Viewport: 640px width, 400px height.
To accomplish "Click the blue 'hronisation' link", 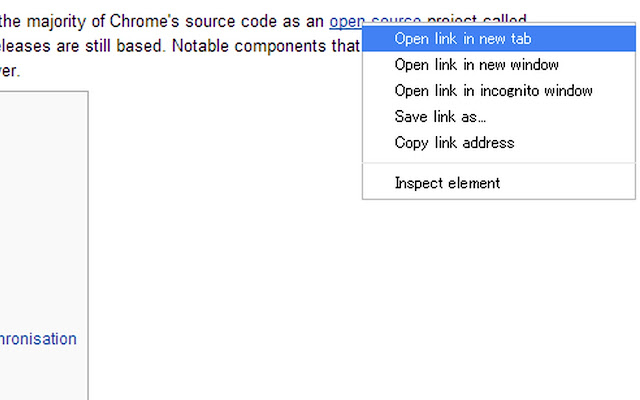I will (38, 338).
